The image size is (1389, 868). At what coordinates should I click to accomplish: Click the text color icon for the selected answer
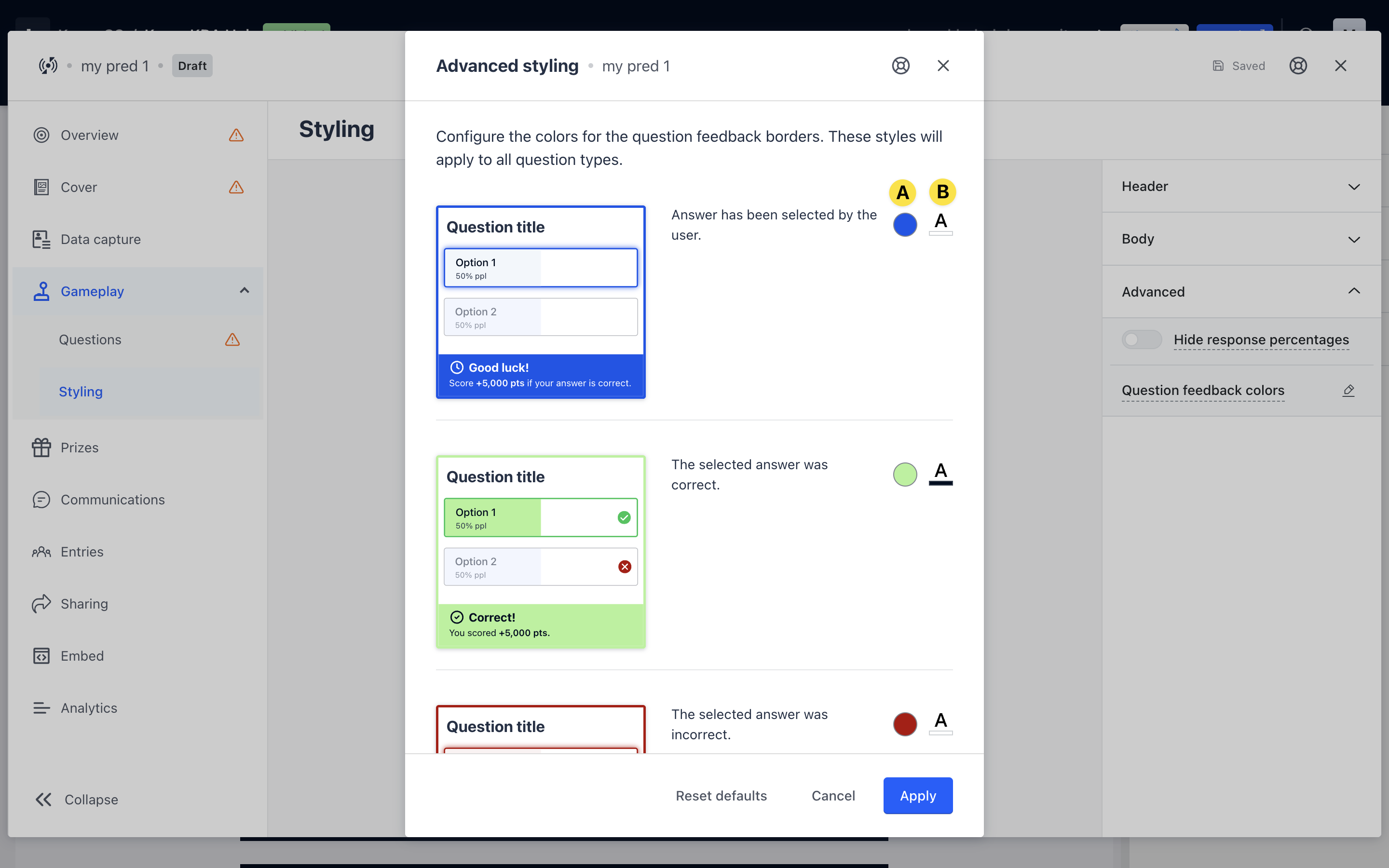pyautogui.click(x=940, y=223)
